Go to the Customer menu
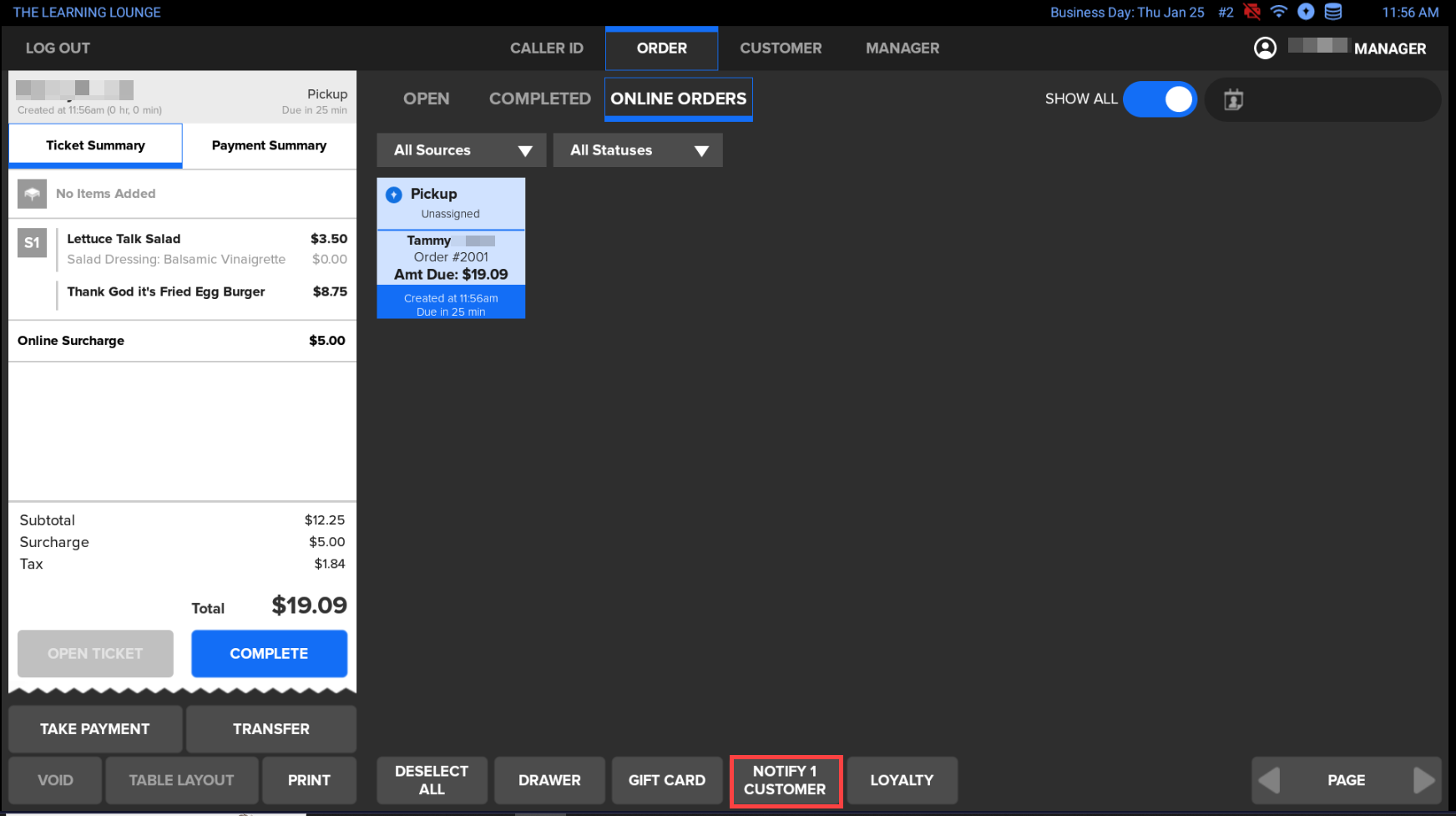Viewport: 1456px width, 816px height. (x=781, y=48)
